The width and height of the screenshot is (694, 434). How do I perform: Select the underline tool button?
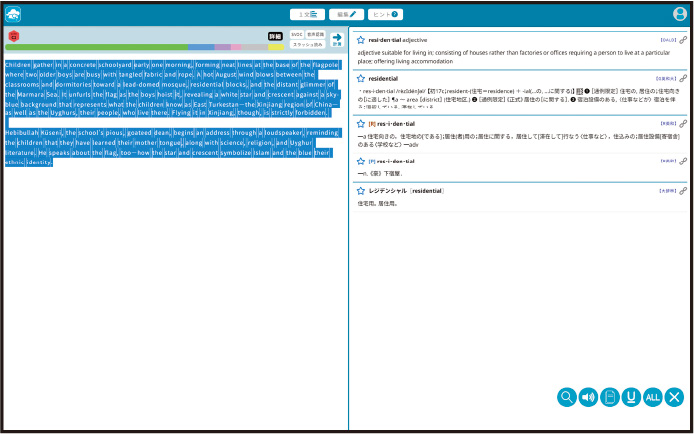(631, 397)
